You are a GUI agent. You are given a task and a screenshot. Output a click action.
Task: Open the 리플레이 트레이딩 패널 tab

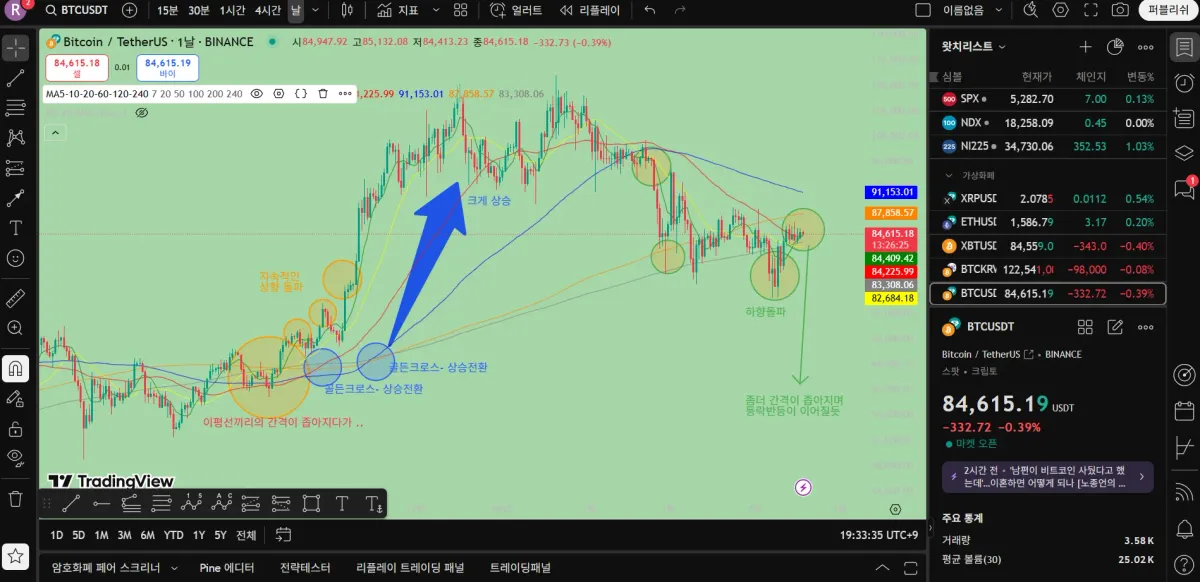(410, 567)
